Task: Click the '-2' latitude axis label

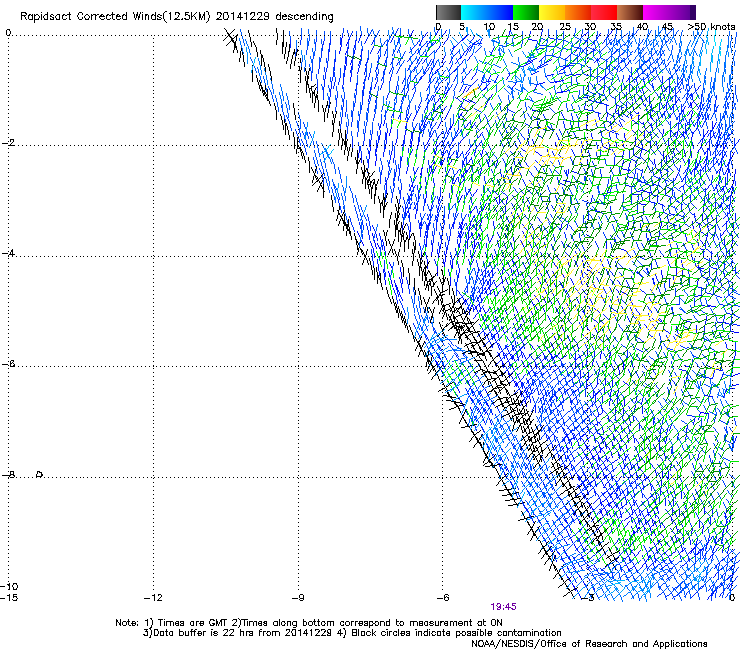Action: point(8,143)
